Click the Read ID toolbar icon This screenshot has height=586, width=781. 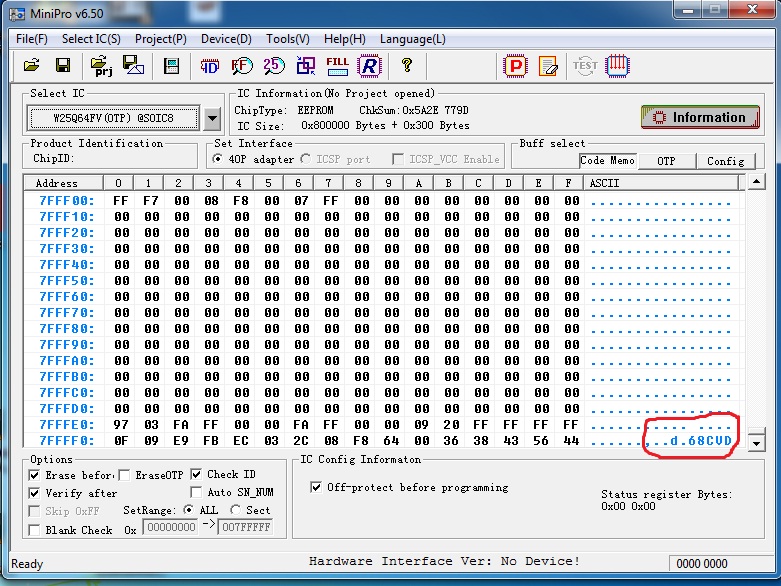click(x=210, y=66)
